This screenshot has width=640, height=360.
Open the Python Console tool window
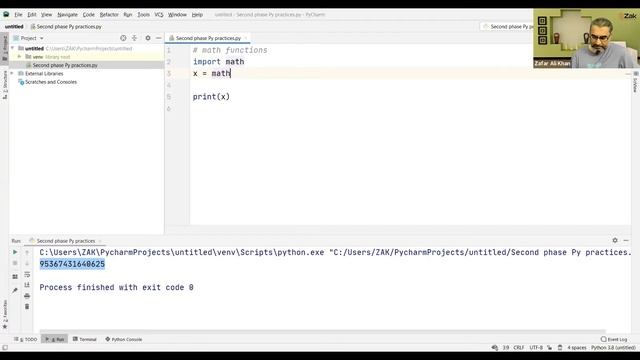click(124, 339)
